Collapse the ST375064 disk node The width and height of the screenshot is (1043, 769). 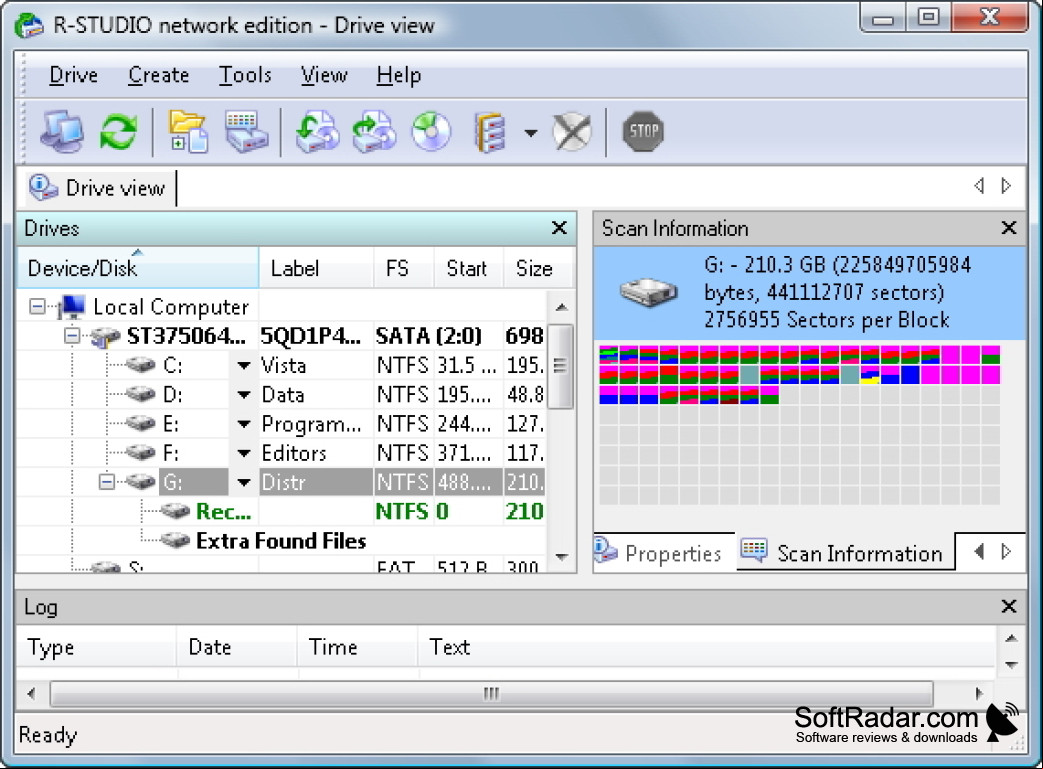[x=72, y=335]
